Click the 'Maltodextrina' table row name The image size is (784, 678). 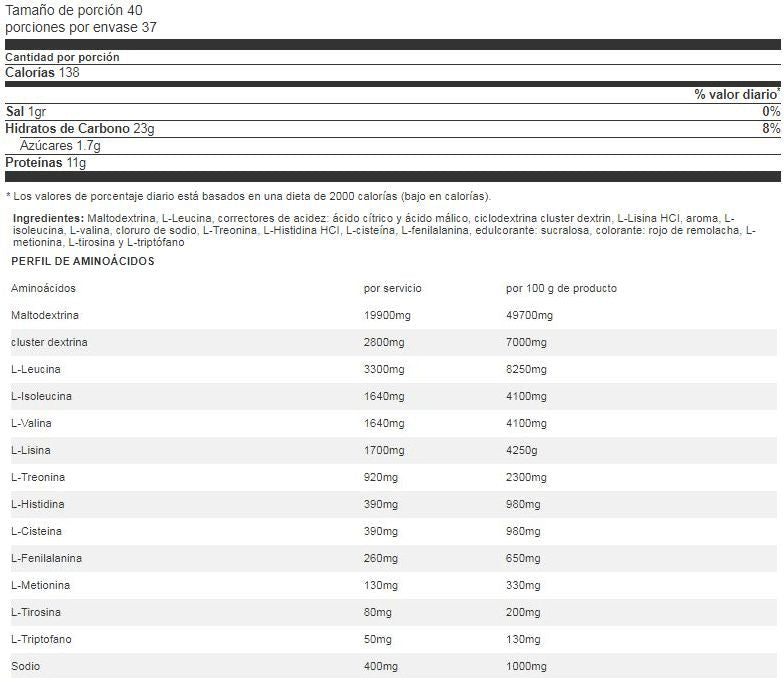point(44,315)
